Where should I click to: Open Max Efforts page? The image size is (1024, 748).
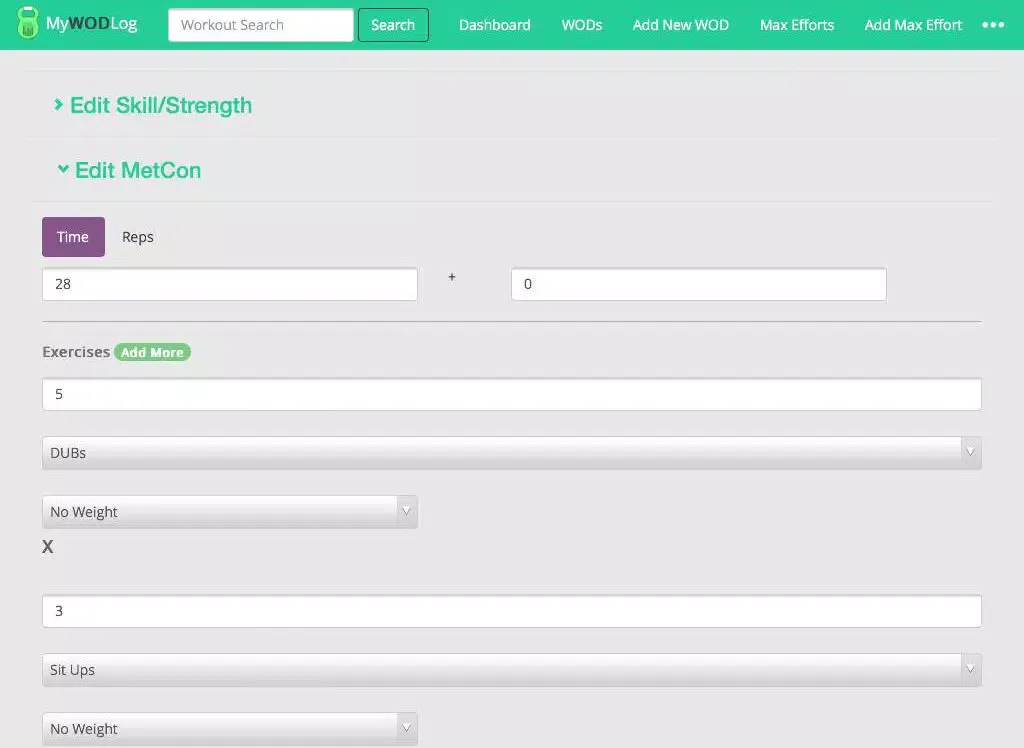pos(797,25)
